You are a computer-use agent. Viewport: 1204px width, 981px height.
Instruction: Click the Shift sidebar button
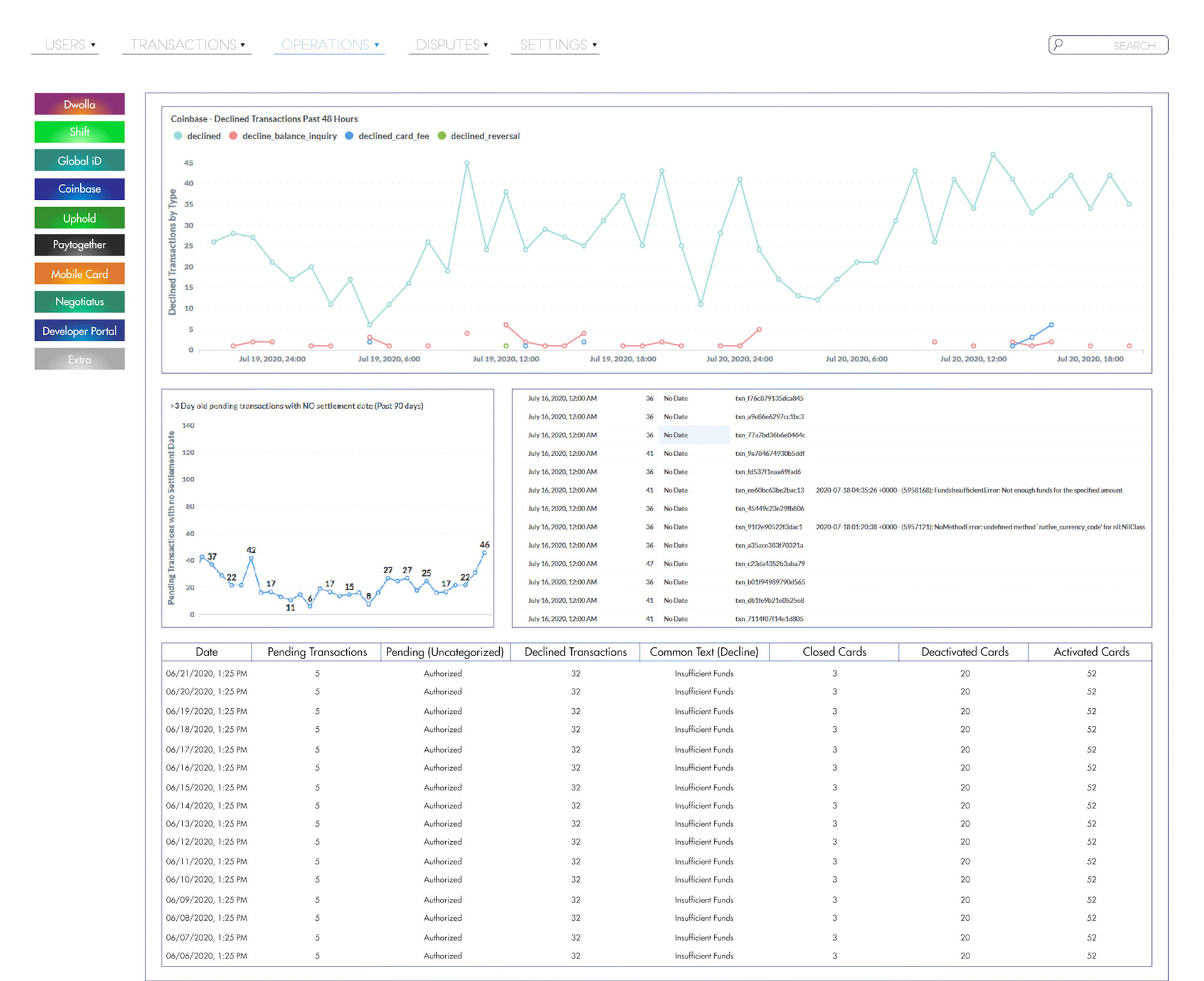coord(80,132)
